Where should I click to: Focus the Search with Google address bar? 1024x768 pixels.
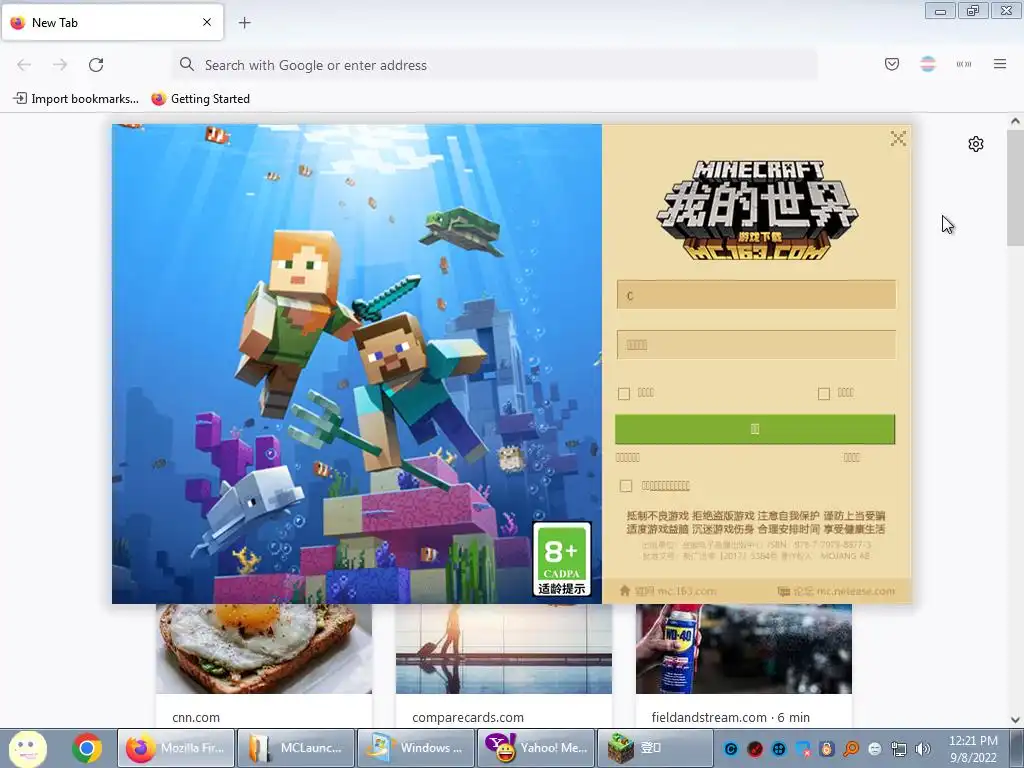pyautogui.click(x=495, y=65)
